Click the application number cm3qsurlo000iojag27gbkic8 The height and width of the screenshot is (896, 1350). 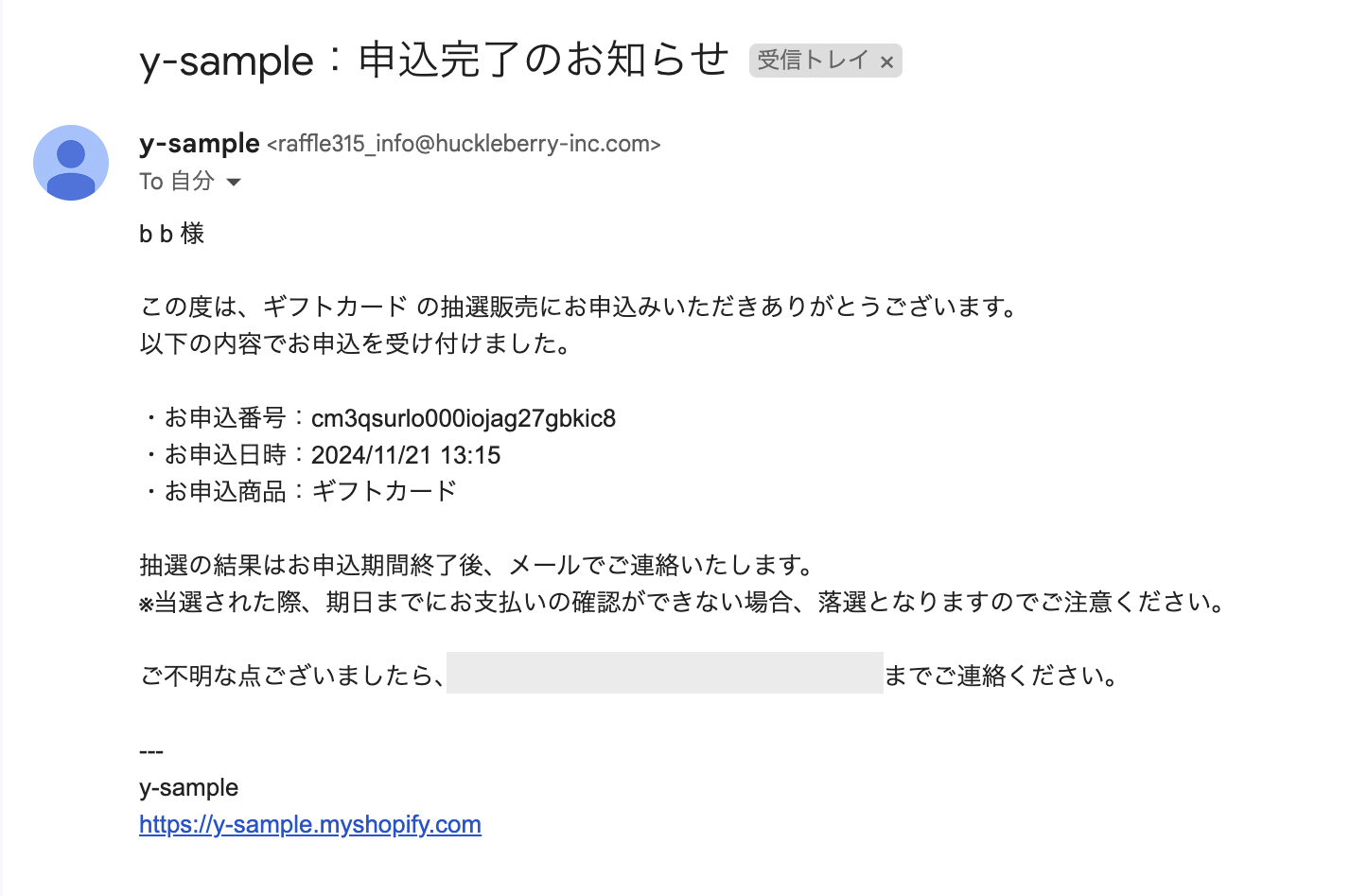click(x=463, y=418)
